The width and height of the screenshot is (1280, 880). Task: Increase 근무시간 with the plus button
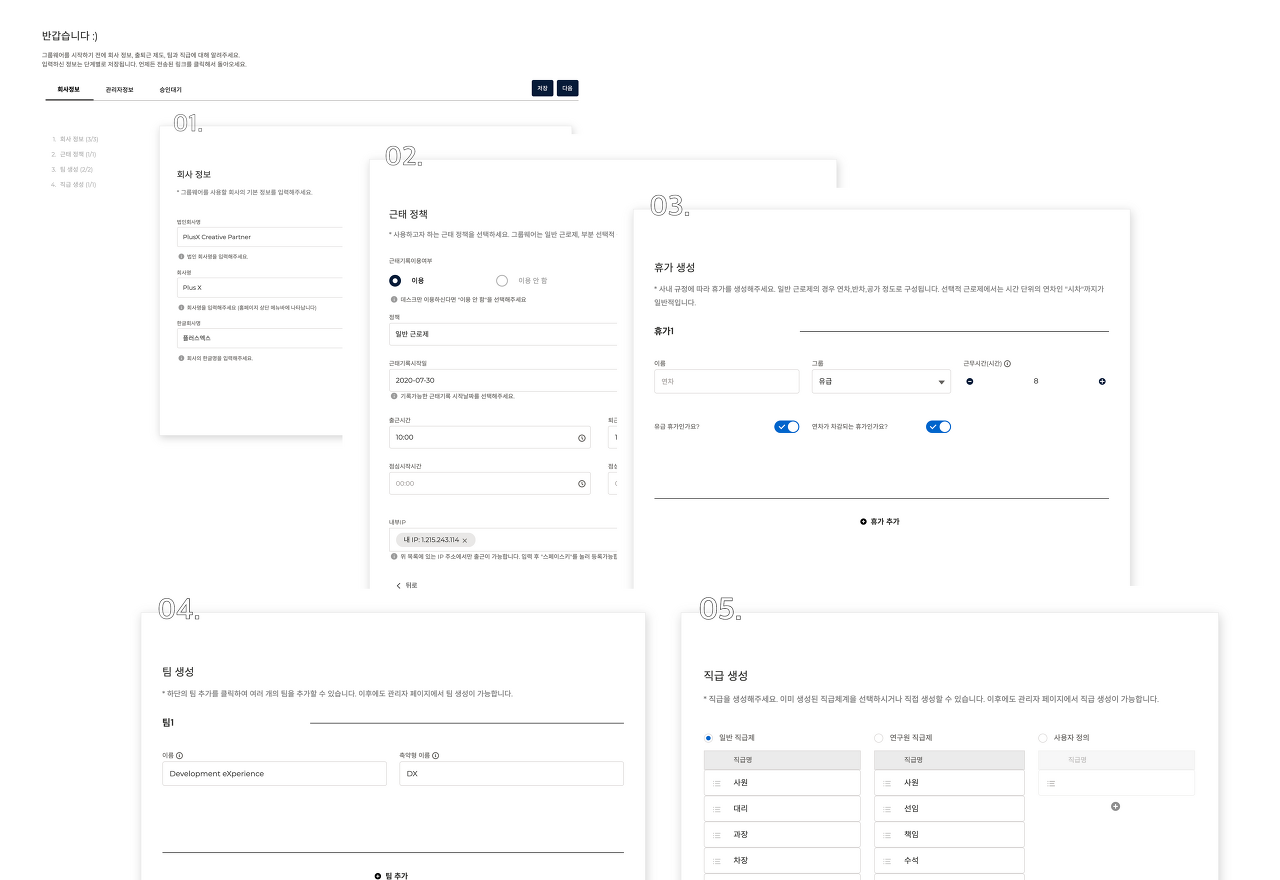point(1102,381)
